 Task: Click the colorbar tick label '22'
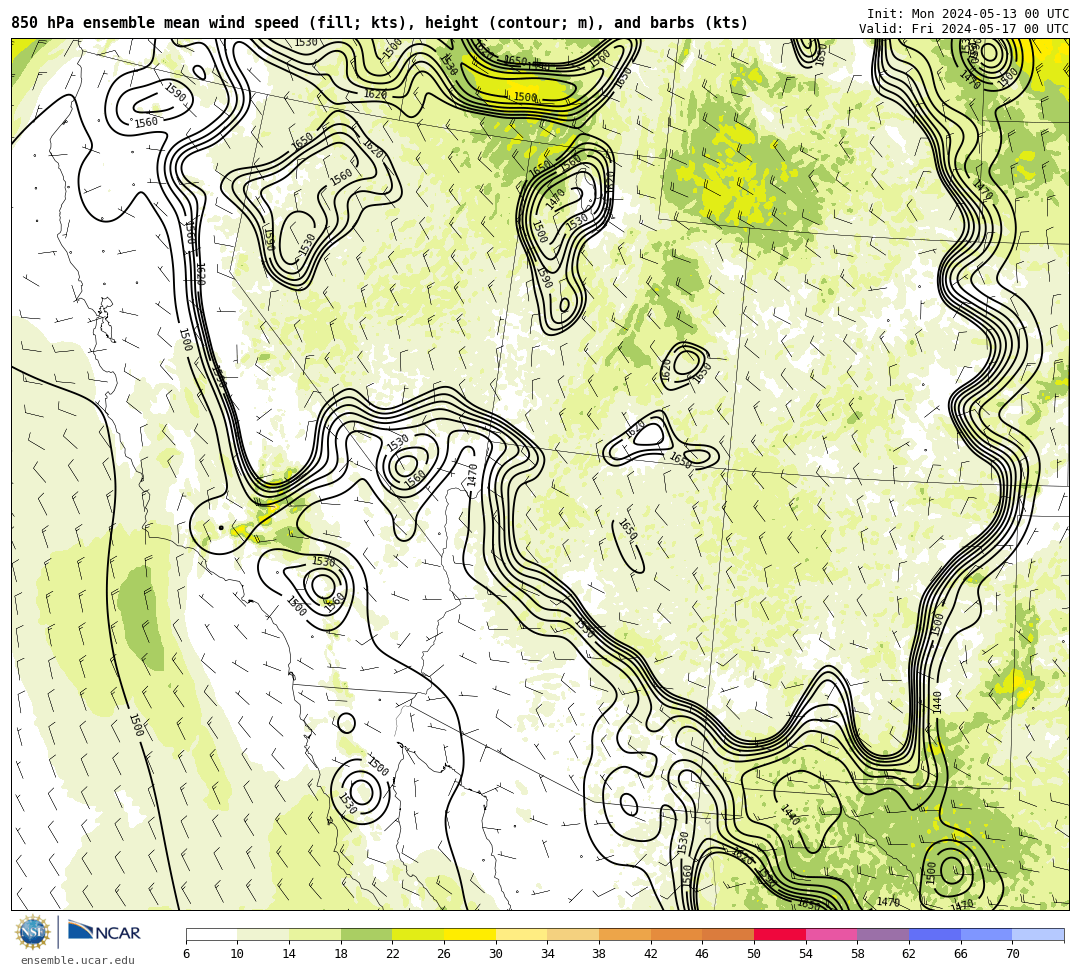(393, 954)
